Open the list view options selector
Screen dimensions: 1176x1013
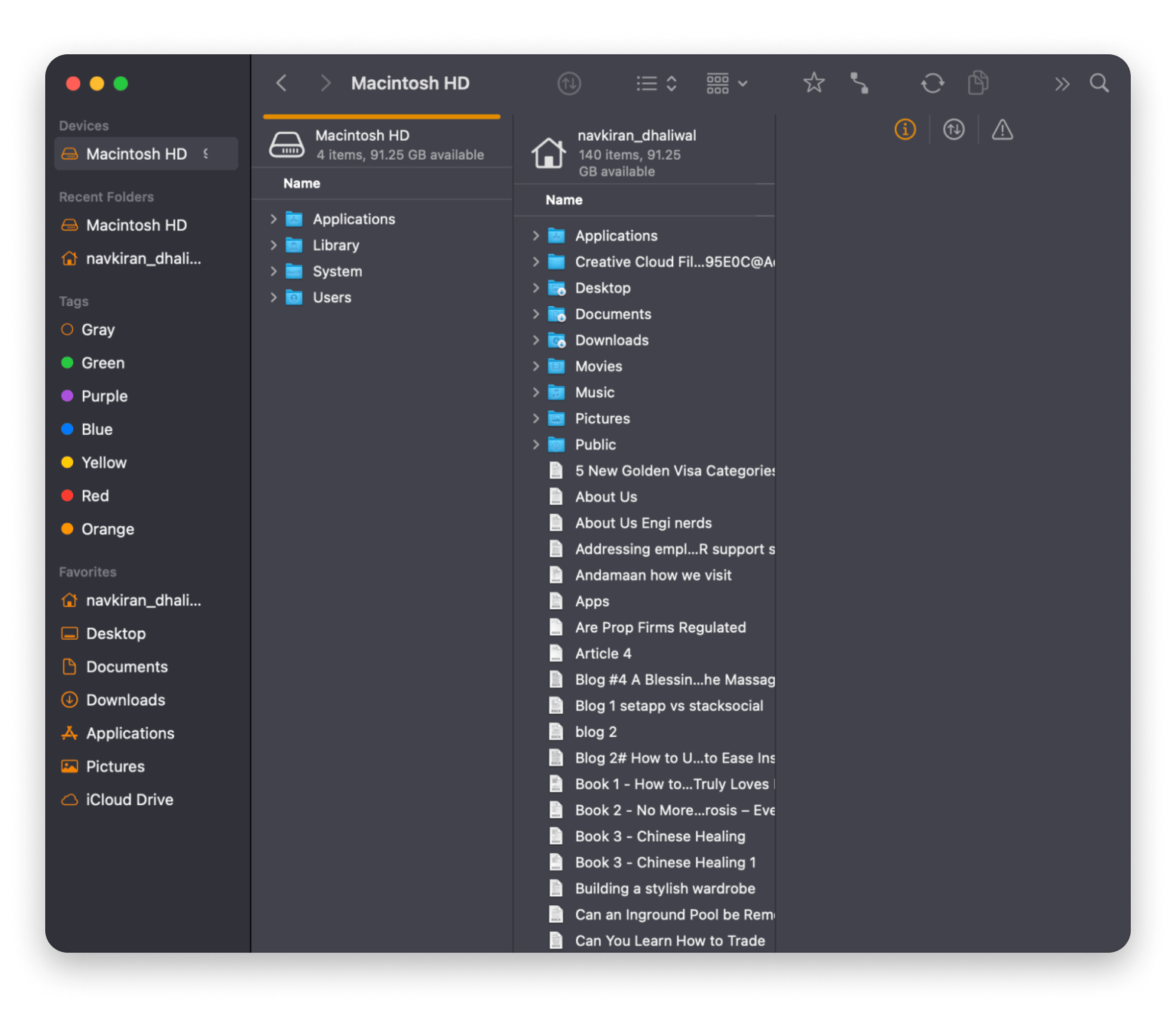click(x=656, y=83)
